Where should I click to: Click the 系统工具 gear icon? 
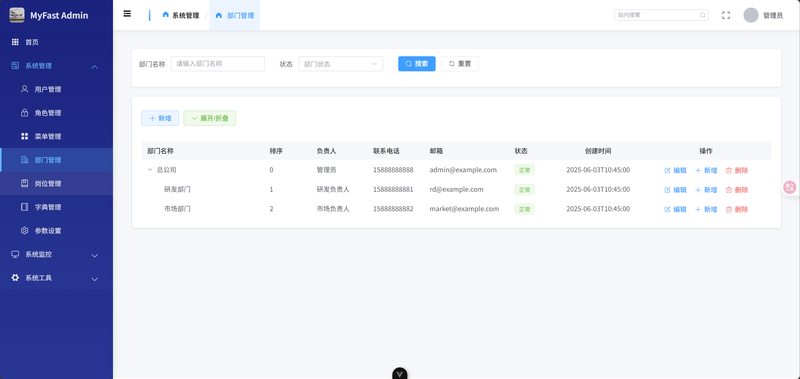[15, 278]
